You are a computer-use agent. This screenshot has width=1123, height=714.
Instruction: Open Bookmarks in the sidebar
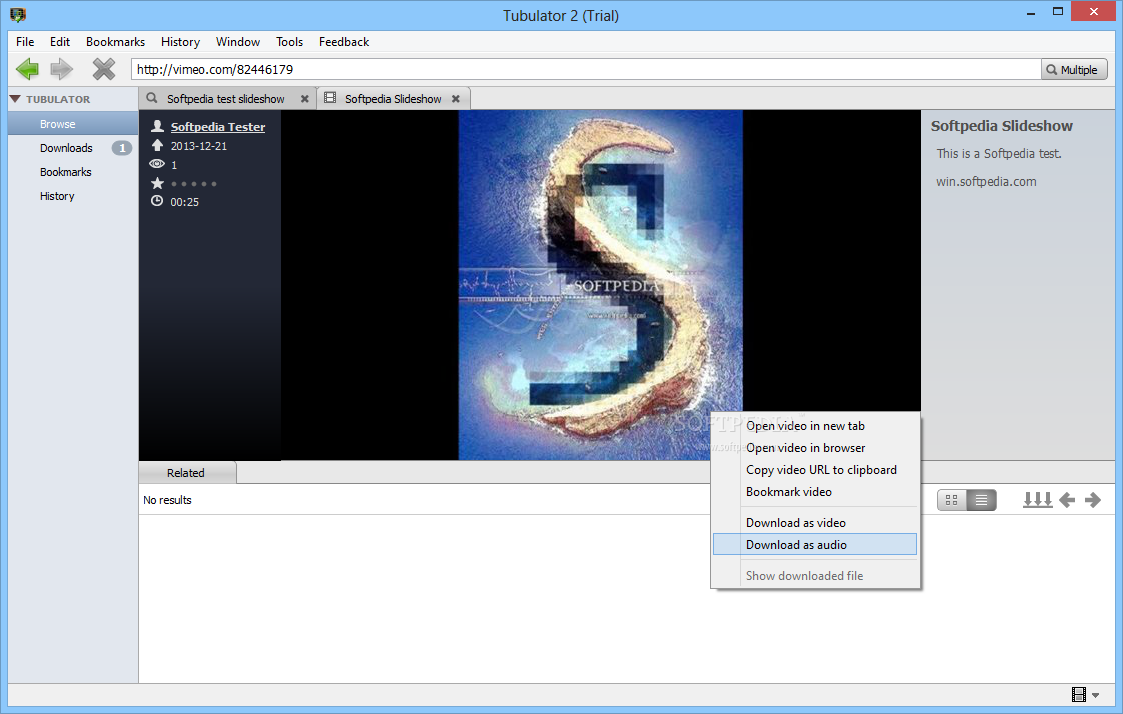coord(66,172)
